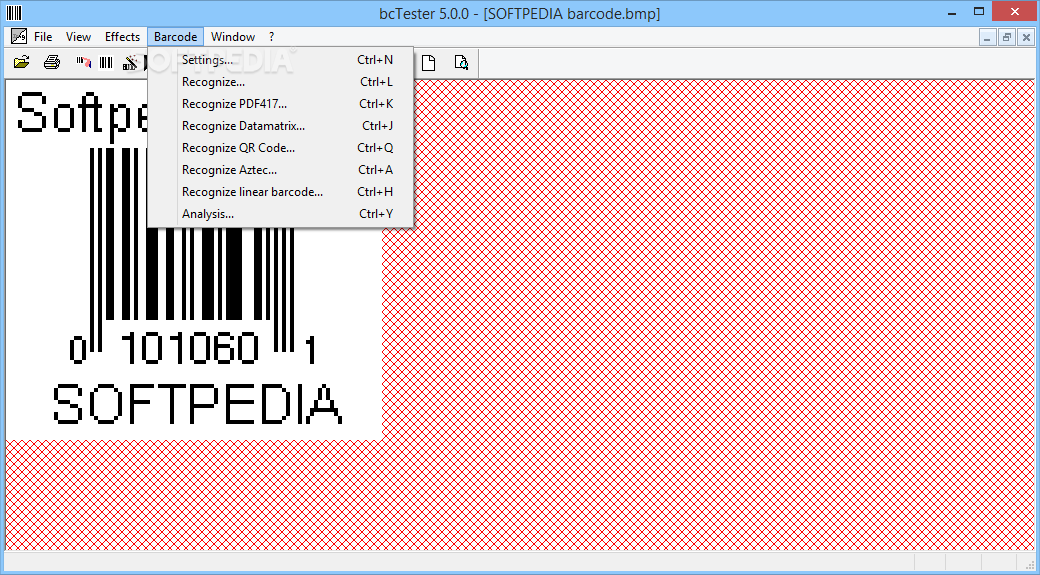
Task: Click the printer icon in toolbar
Action: click(52, 62)
